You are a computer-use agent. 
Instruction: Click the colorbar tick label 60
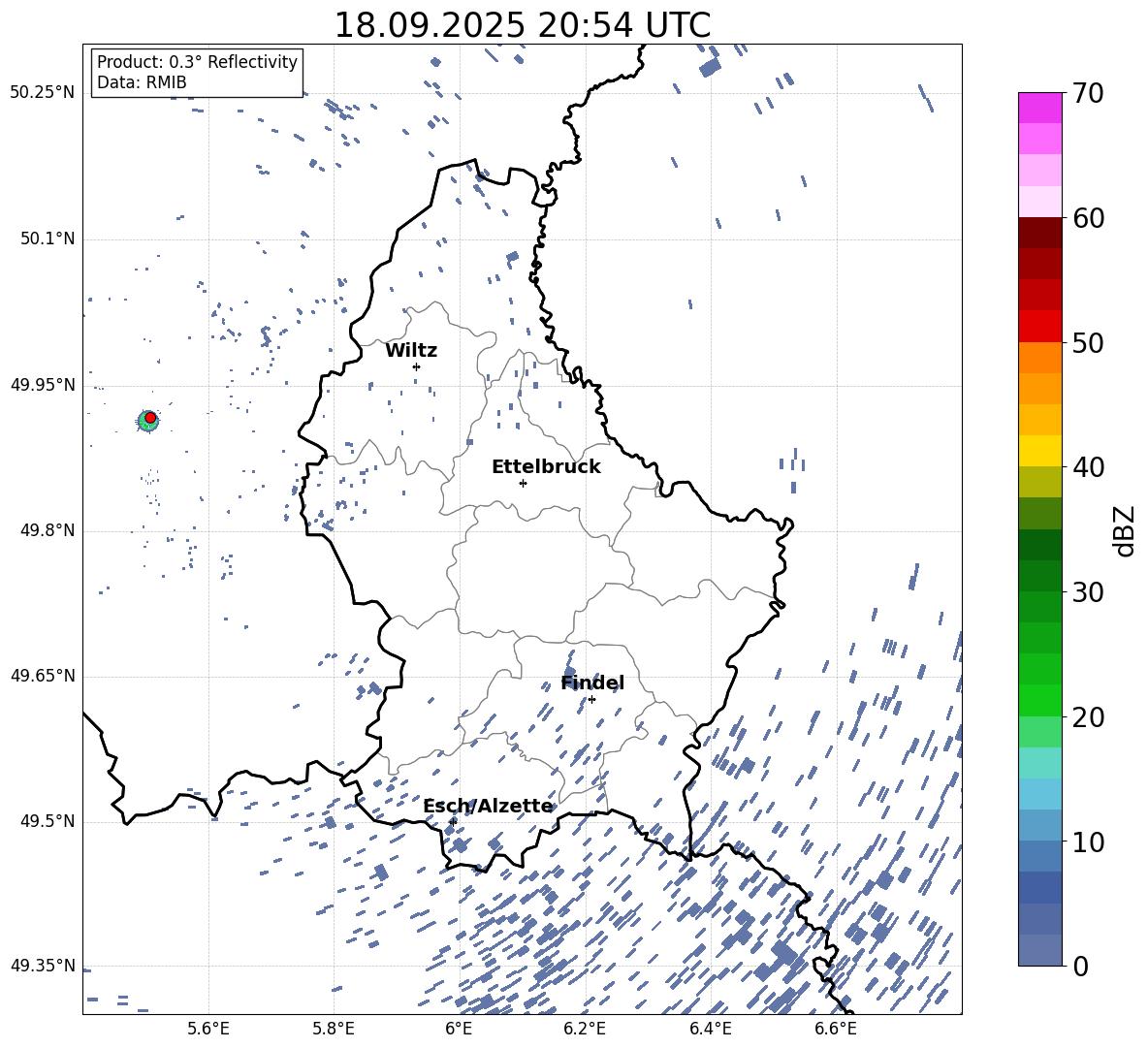[1088, 218]
